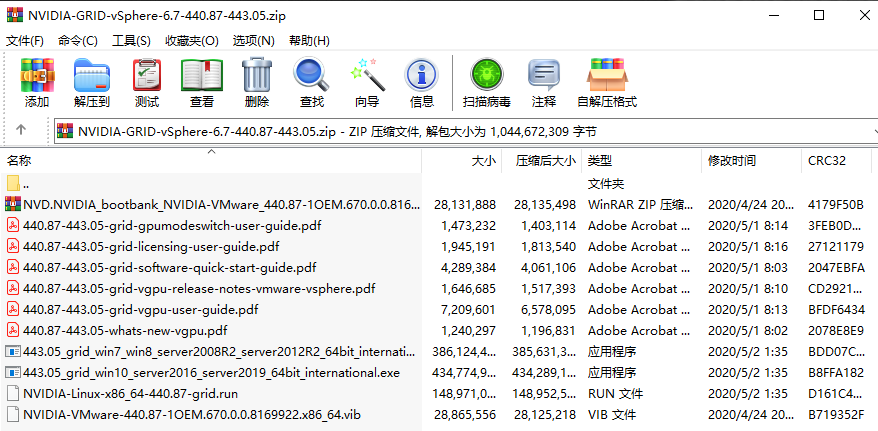
Task: Select the parent folder '..' icon
Action: (13, 184)
